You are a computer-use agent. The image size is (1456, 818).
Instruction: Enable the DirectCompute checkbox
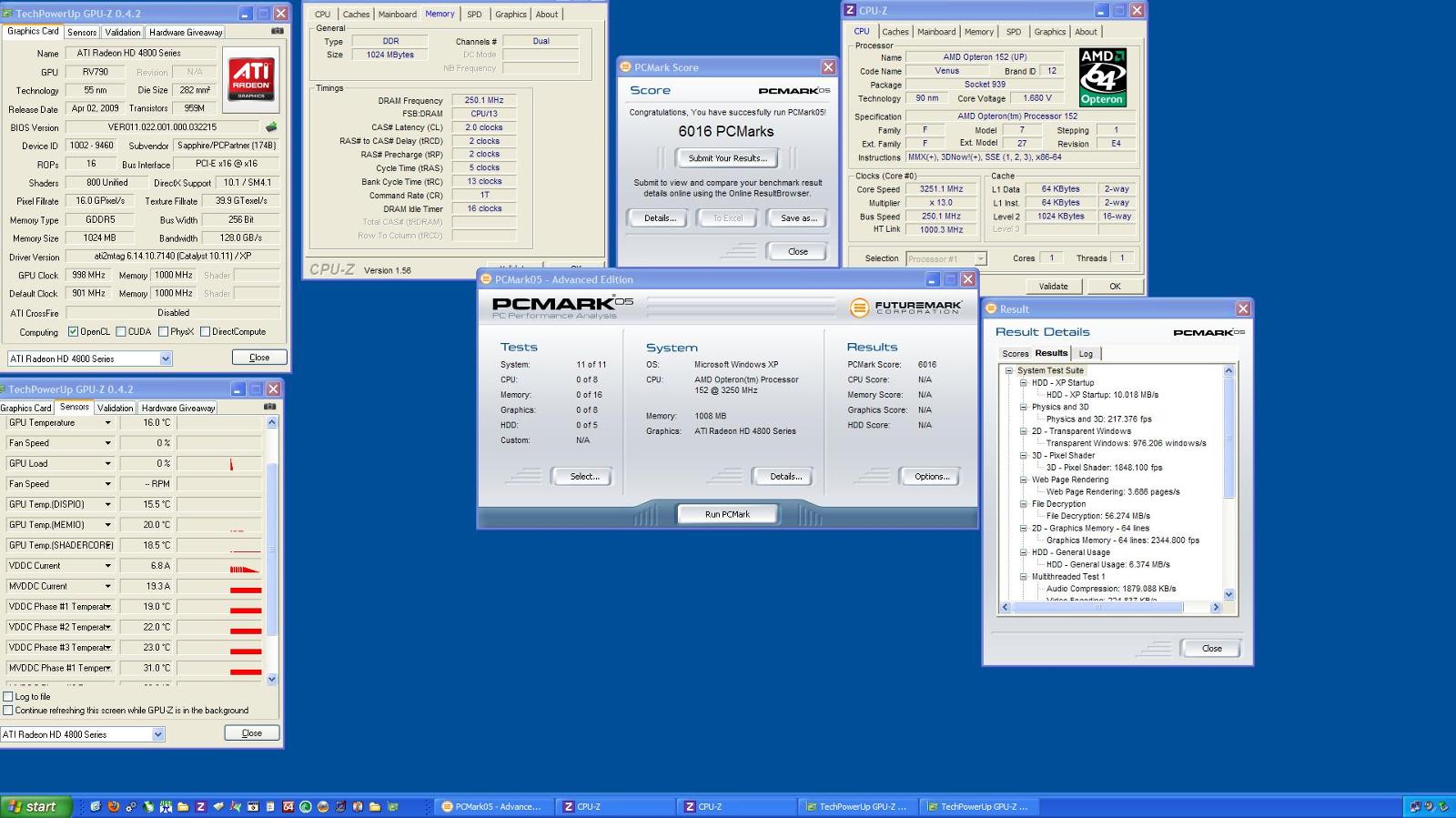(205, 332)
